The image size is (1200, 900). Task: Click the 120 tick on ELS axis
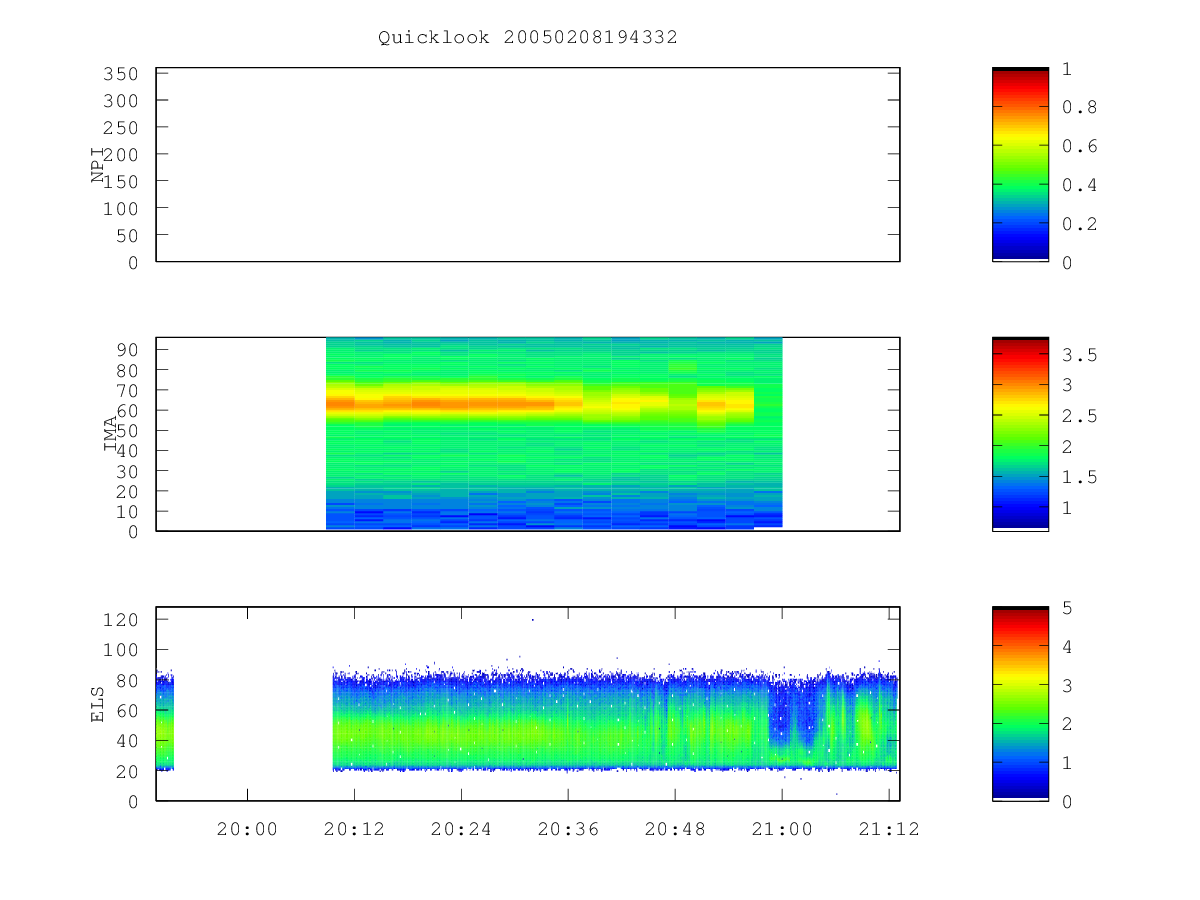121,620
